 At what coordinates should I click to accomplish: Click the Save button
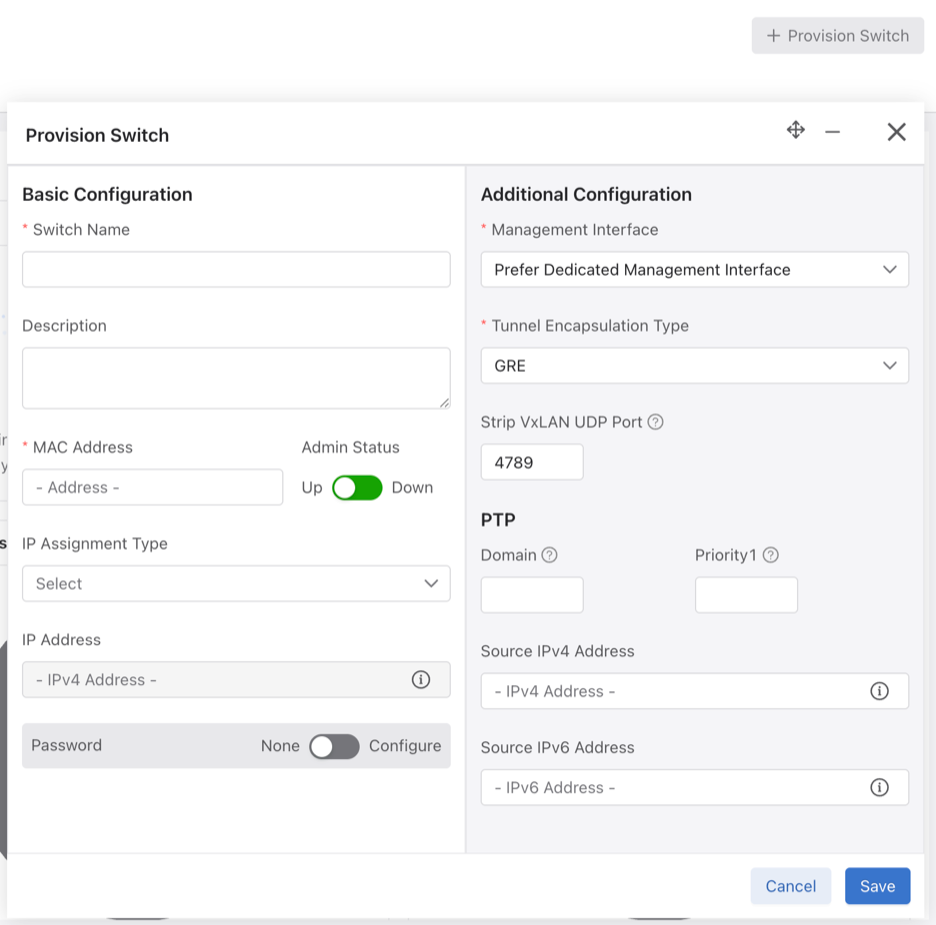click(877, 886)
